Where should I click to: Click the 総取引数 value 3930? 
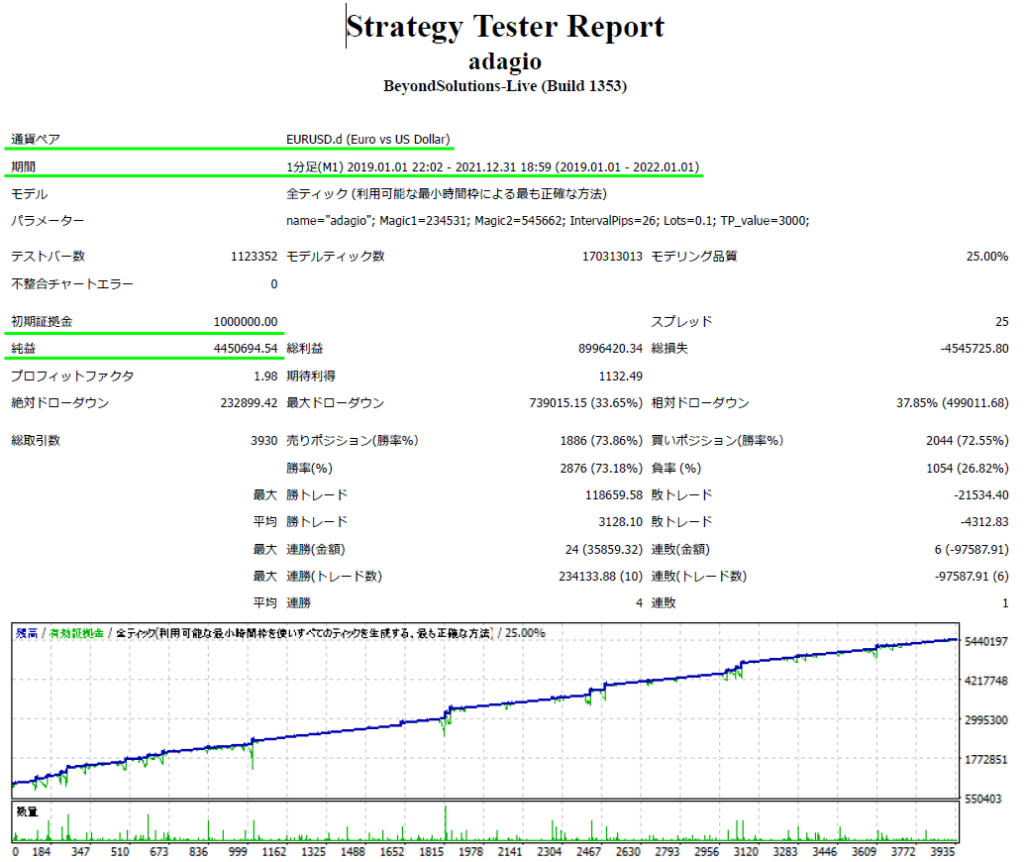[x=264, y=441]
